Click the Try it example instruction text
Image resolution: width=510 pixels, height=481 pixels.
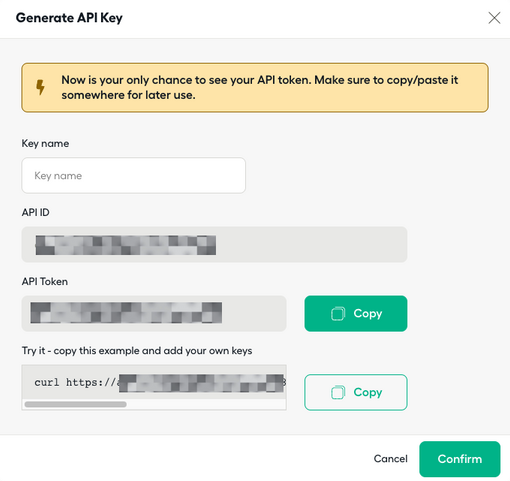137,351
